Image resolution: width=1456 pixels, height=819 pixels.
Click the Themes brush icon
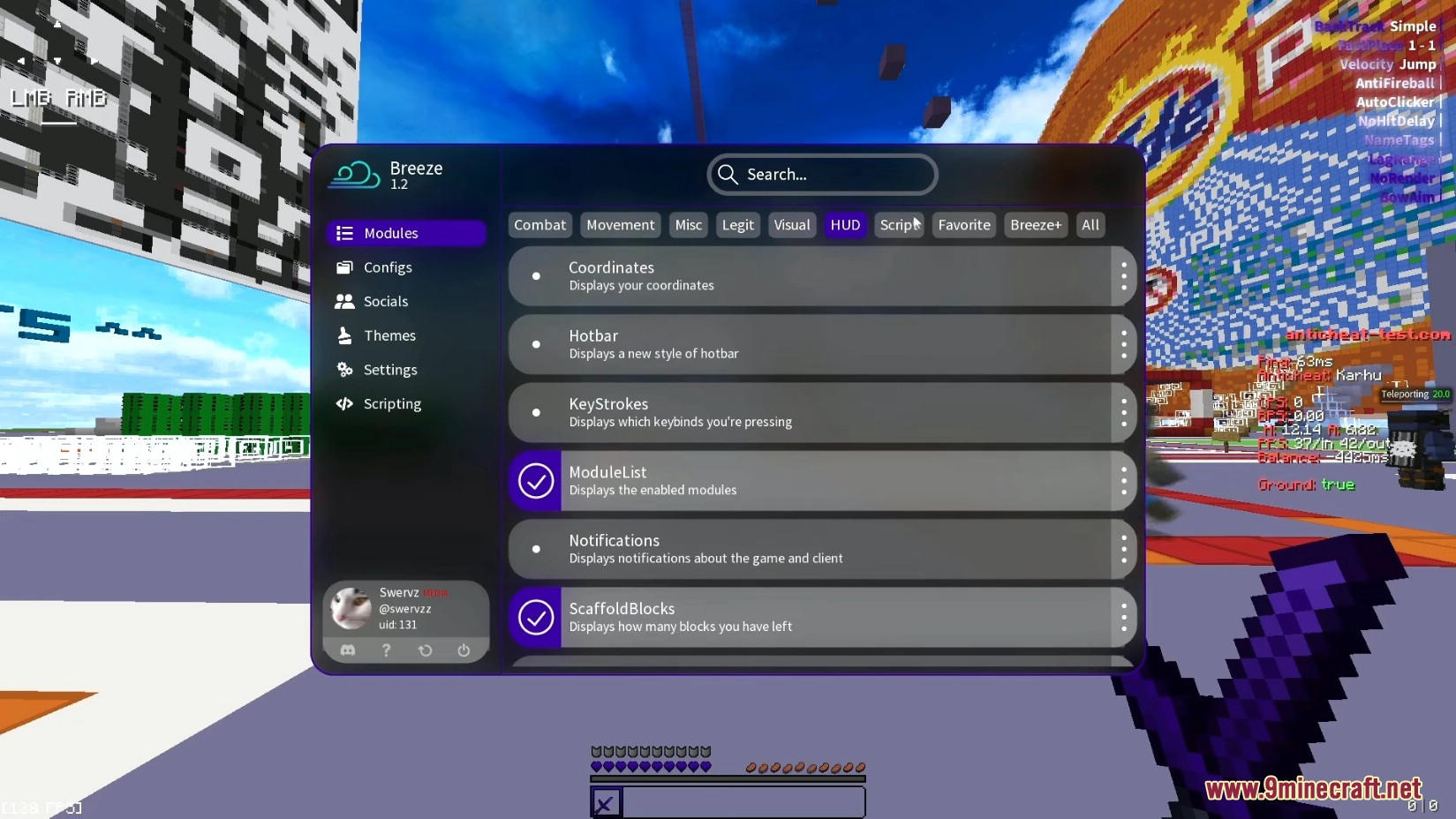point(344,335)
